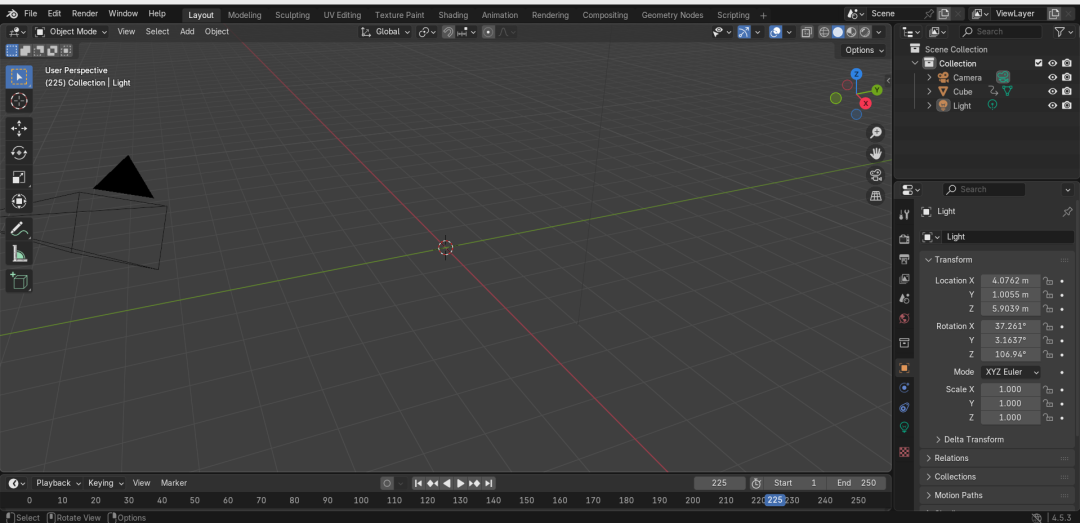Select the Annotate tool
The width and height of the screenshot is (1080, 523).
[x=19, y=229]
